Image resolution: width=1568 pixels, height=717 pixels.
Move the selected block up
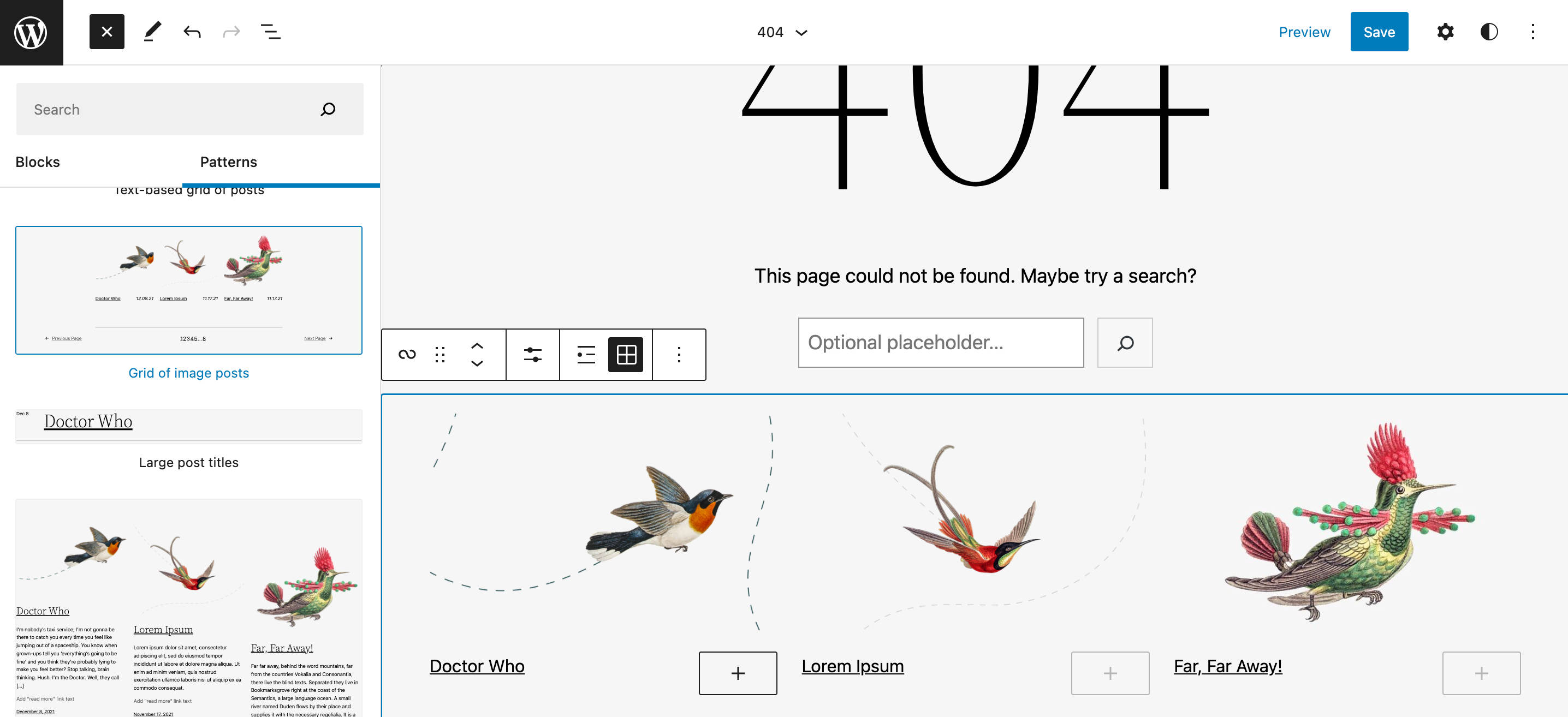(477, 344)
